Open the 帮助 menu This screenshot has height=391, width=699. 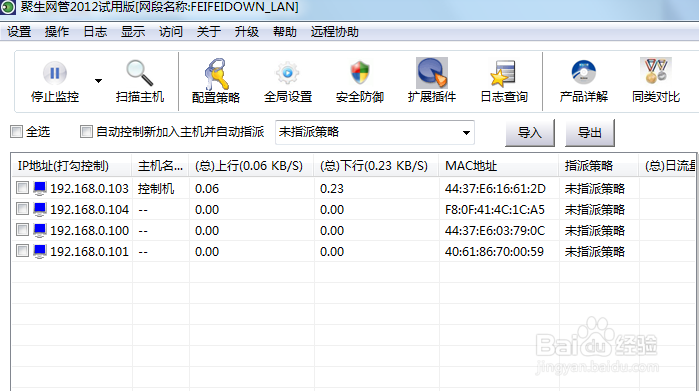pyautogui.click(x=284, y=32)
